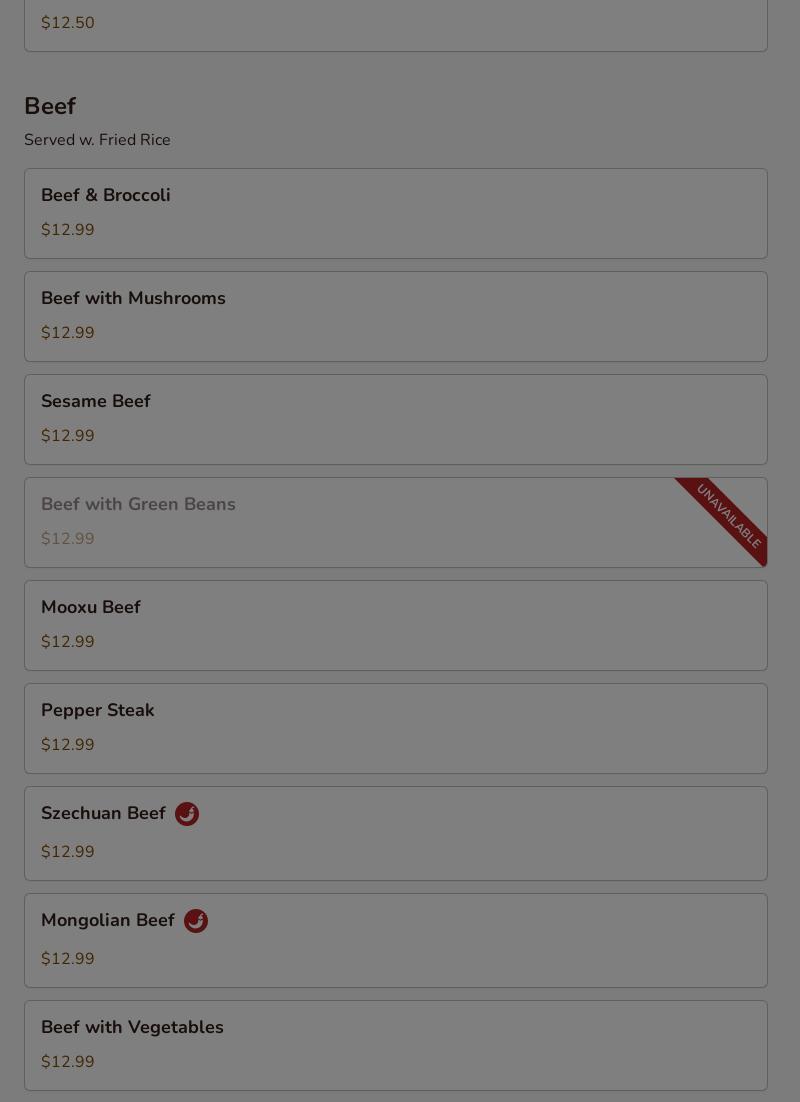The height and width of the screenshot is (1102, 800).
Task: Click the $12.99 price under Sesame Beef
Action: (68, 436)
